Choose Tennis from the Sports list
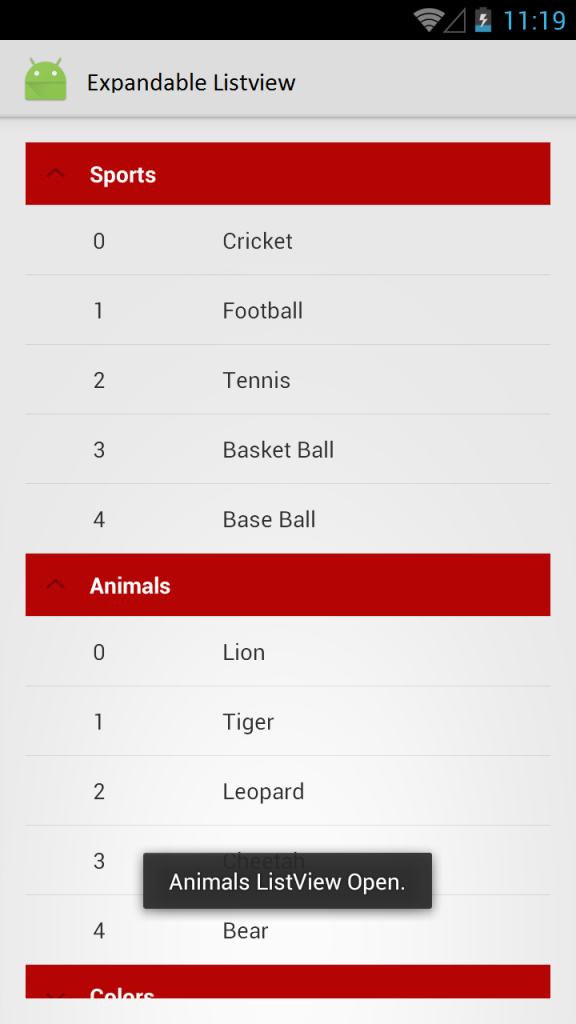The width and height of the screenshot is (576, 1024). point(288,379)
